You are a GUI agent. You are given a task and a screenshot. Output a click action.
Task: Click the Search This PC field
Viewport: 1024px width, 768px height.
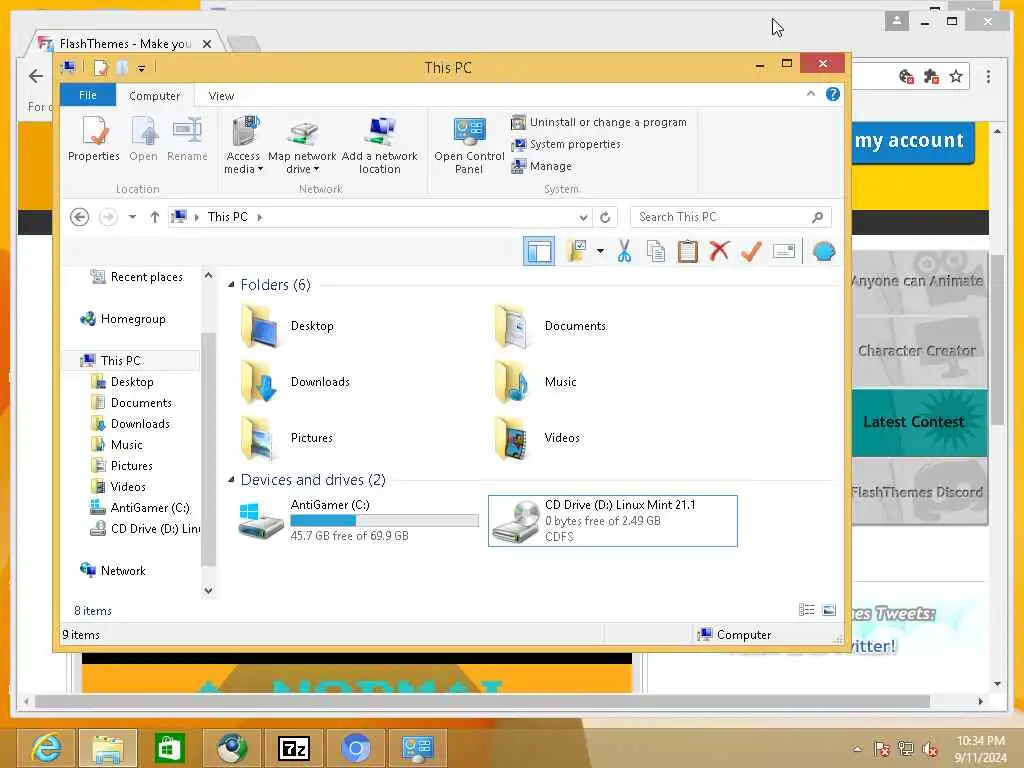[730, 217]
